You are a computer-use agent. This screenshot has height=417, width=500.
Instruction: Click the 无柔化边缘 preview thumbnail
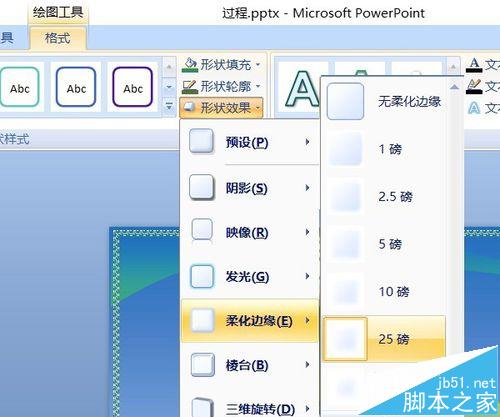tap(345, 101)
